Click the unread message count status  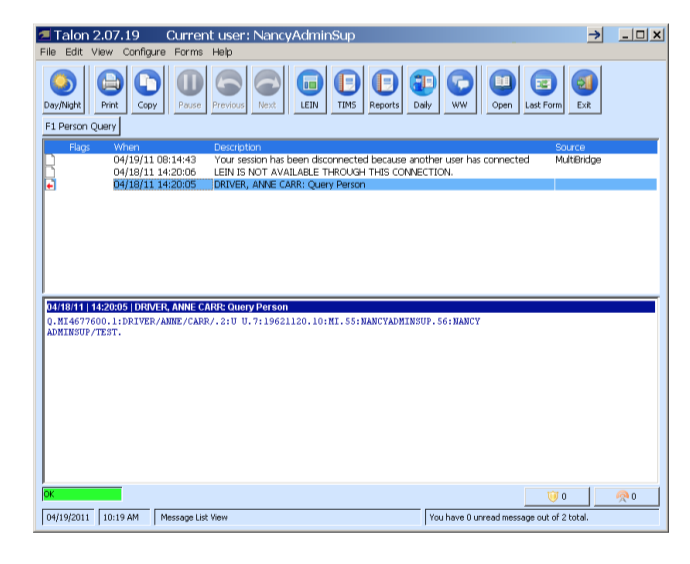(x=542, y=518)
